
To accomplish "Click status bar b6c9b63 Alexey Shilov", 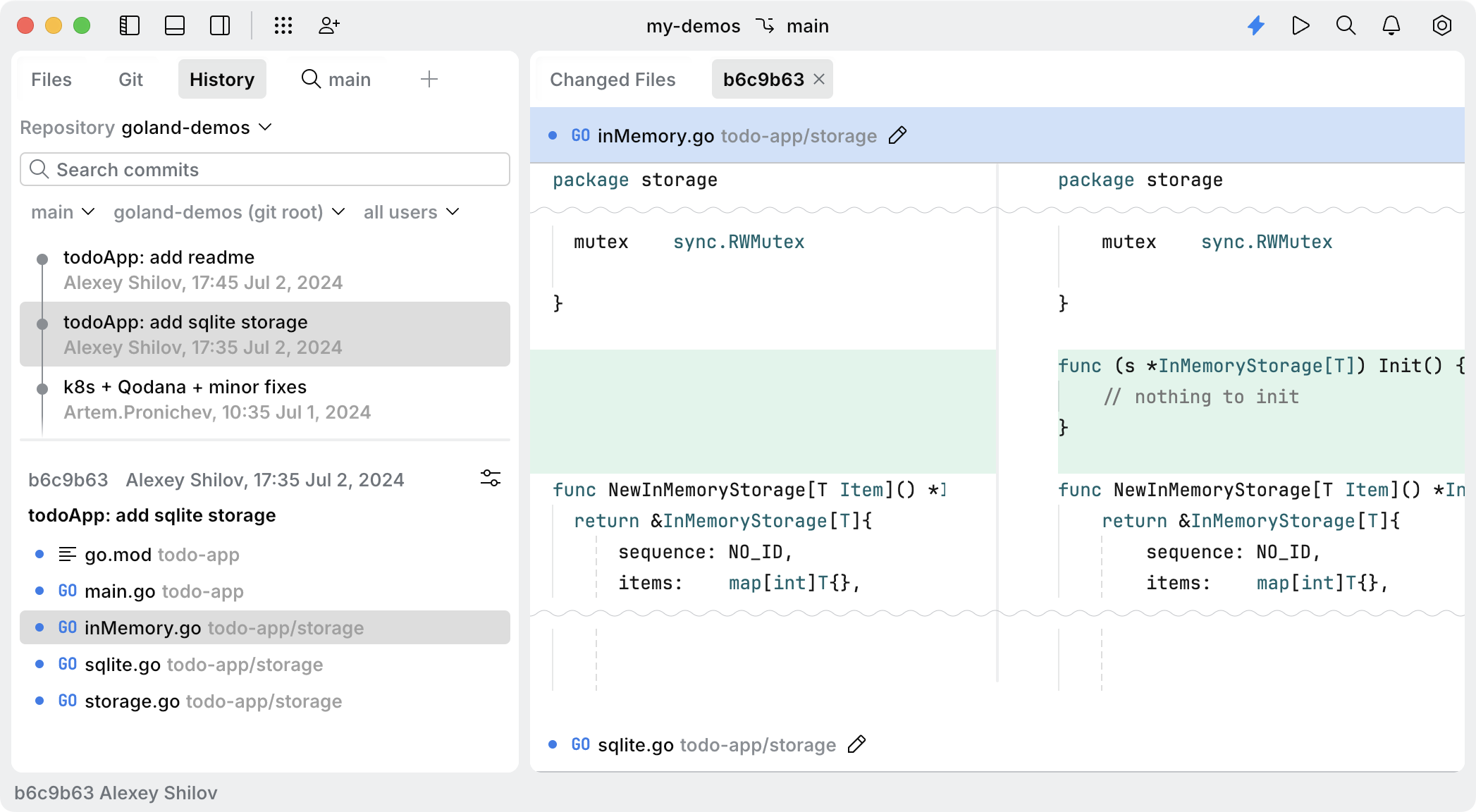I will pyautogui.click(x=116, y=793).
